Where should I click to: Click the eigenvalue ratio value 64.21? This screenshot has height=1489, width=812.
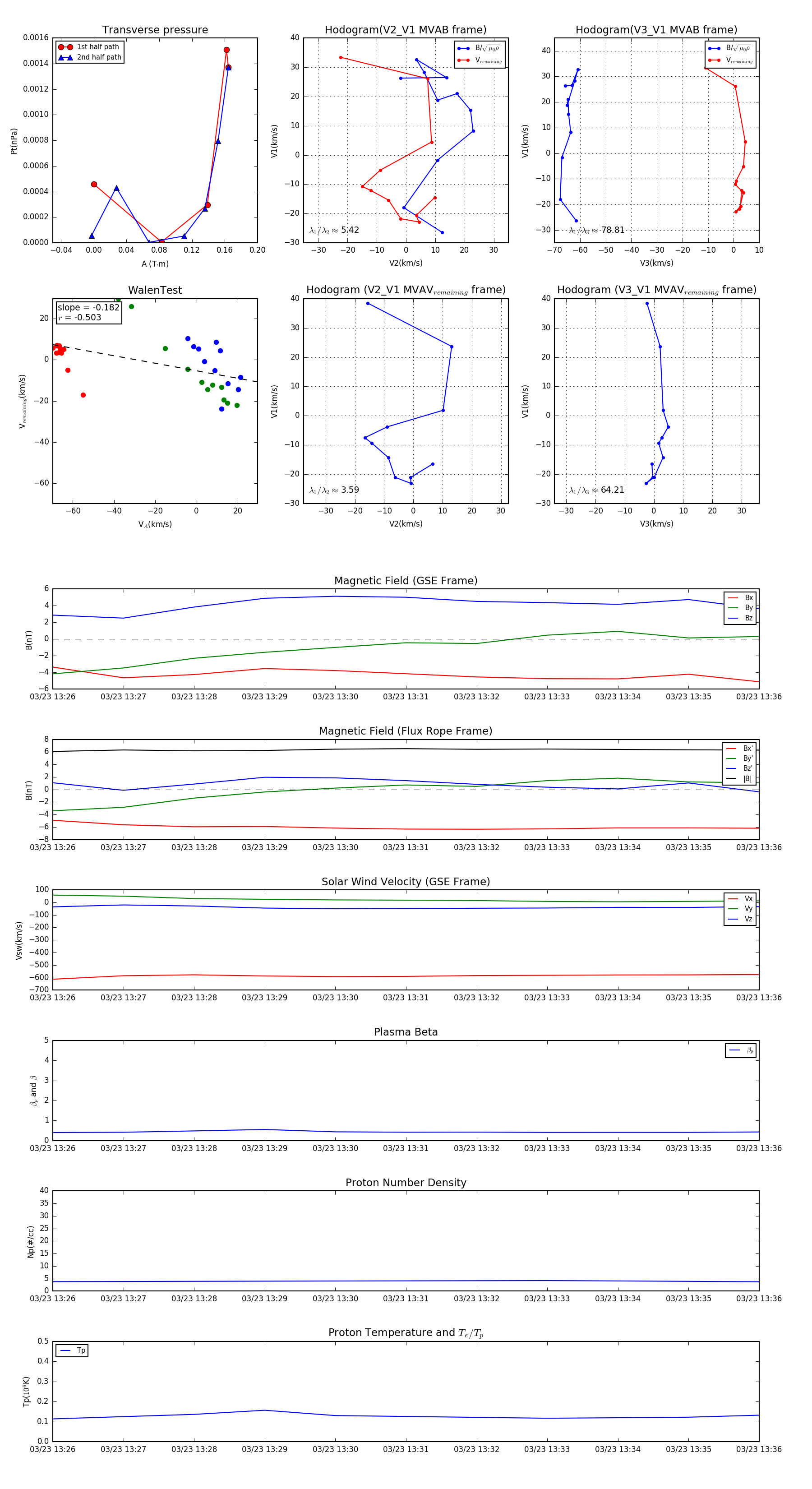[613, 490]
